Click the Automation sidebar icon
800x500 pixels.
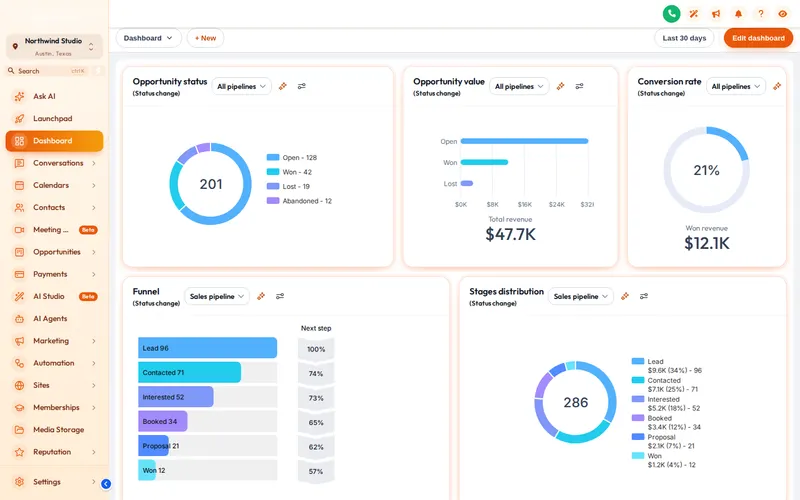click(x=19, y=363)
